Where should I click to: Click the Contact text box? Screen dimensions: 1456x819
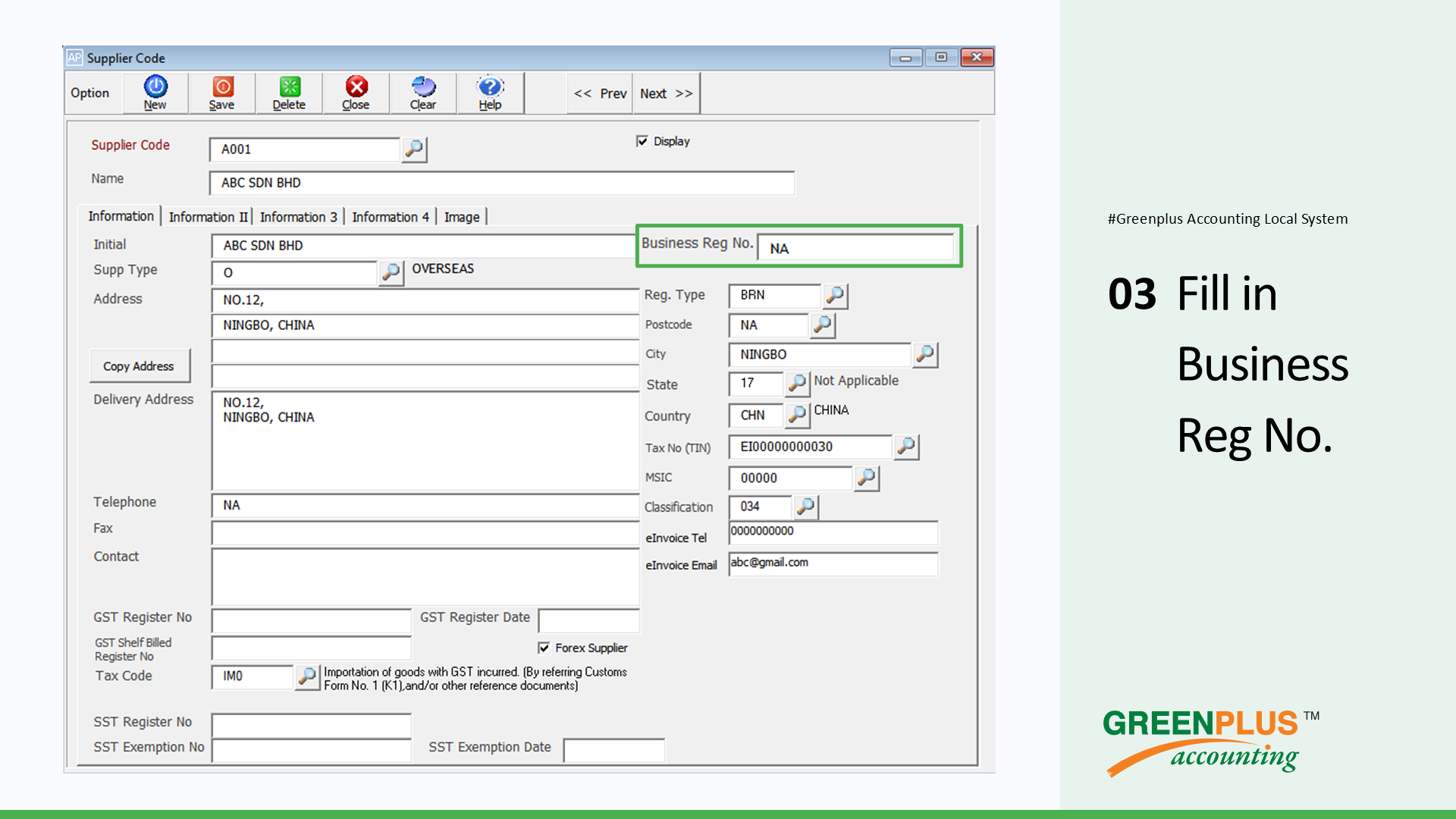(x=425, y=577)
